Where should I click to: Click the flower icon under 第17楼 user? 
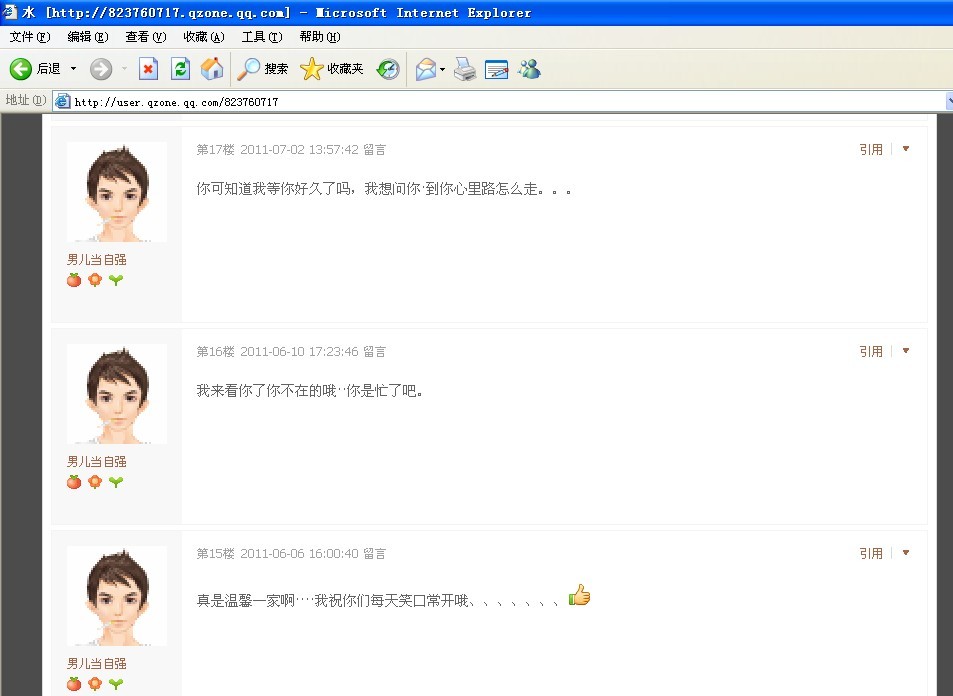click(x=95, y=280)
